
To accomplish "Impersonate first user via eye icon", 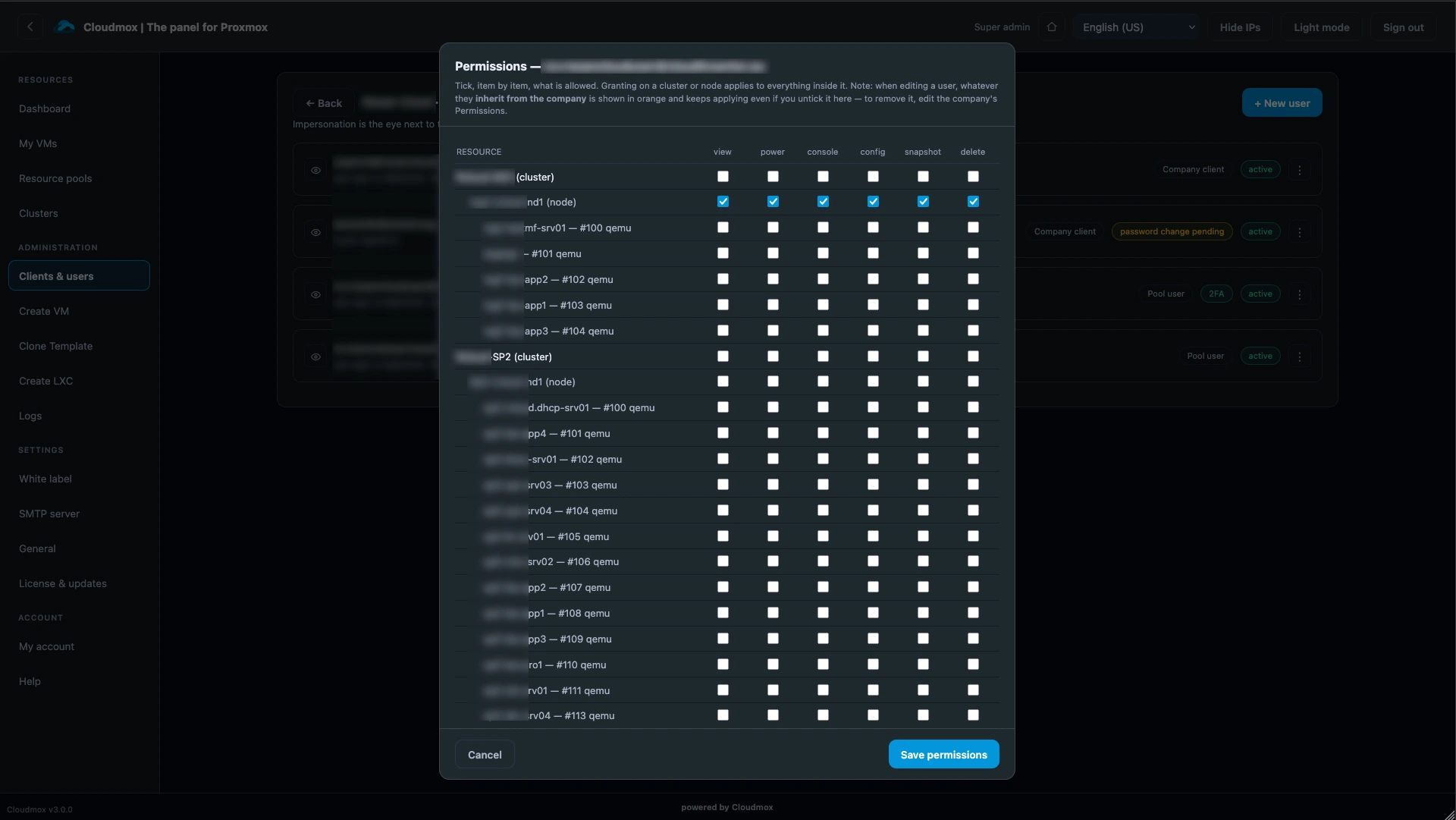I will pos(316,170).
